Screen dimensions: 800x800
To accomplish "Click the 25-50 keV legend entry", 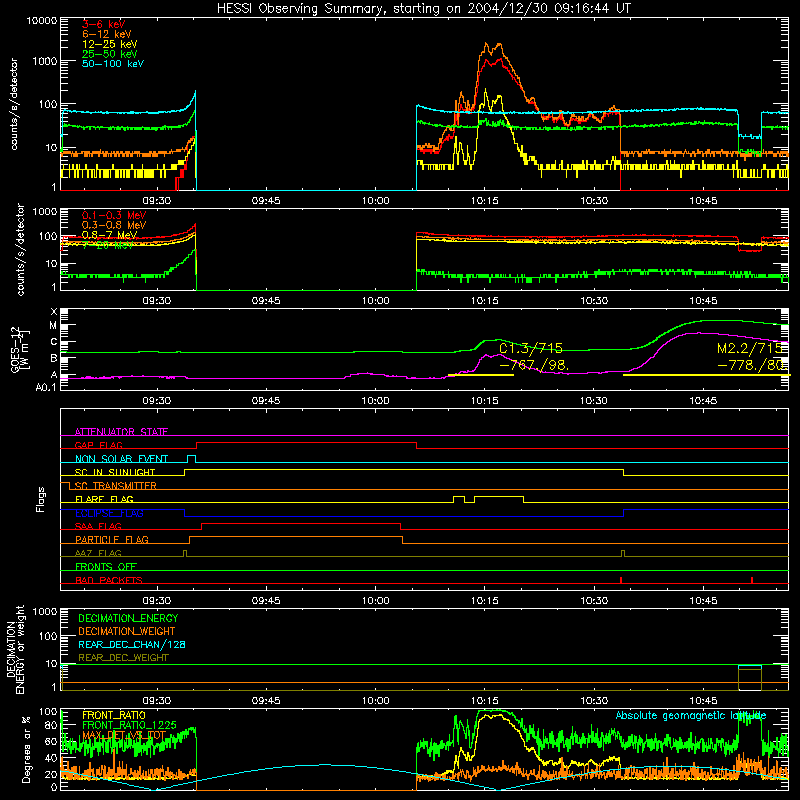I will [110, 54].
